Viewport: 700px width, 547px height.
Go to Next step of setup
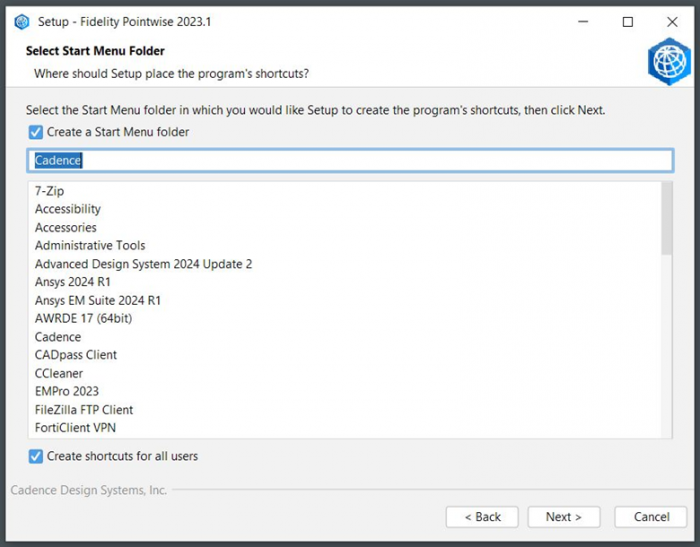tap(564, 517)
